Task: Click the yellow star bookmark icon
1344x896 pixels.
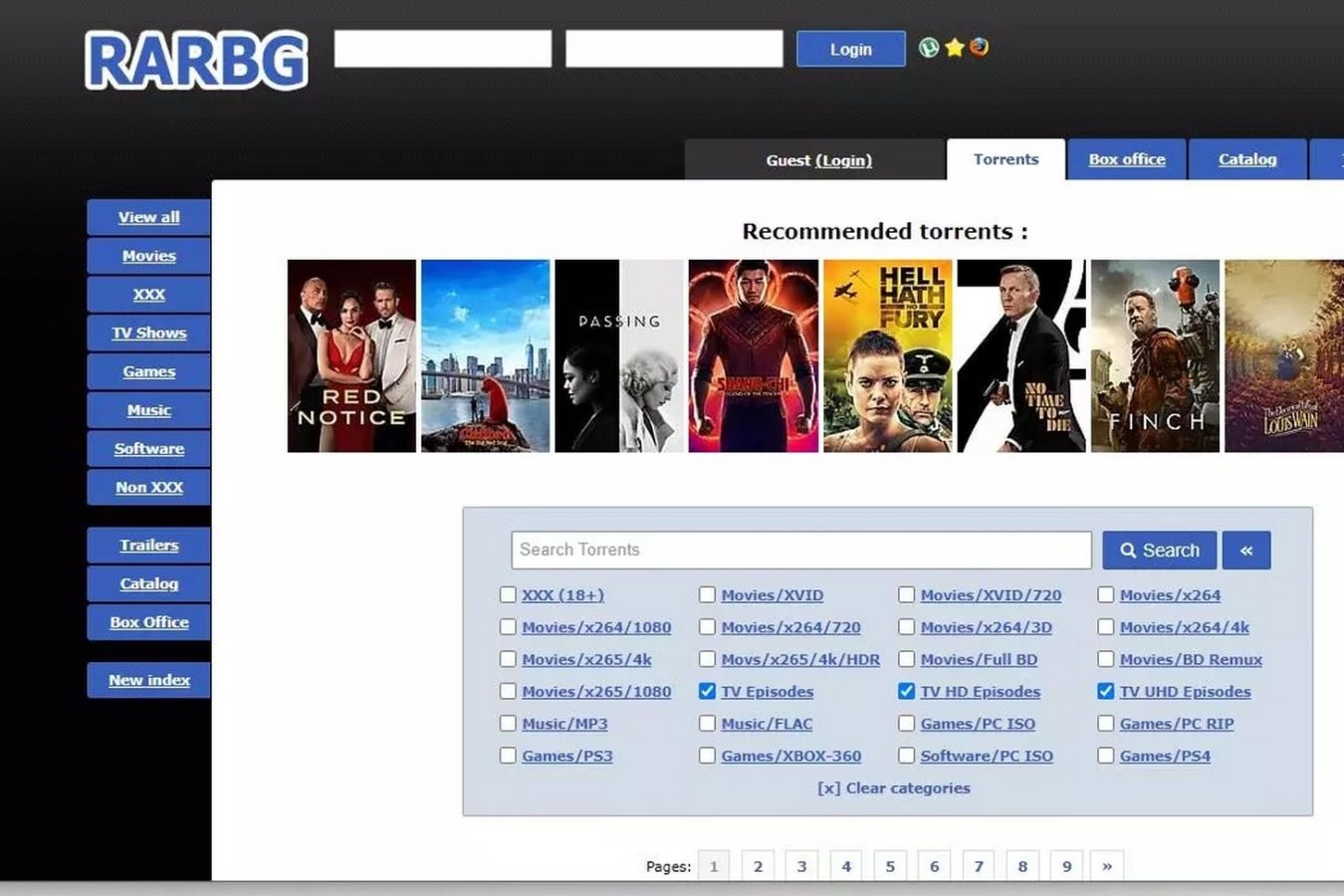Action: [955, 48]
